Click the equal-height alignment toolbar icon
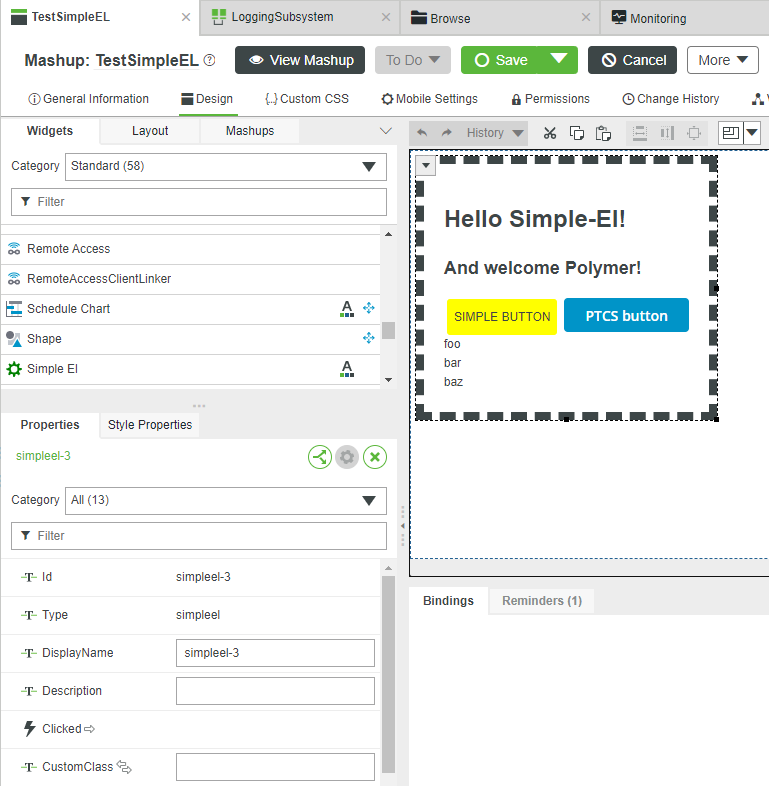Screen dimensions: 769x786 [640, 133]
